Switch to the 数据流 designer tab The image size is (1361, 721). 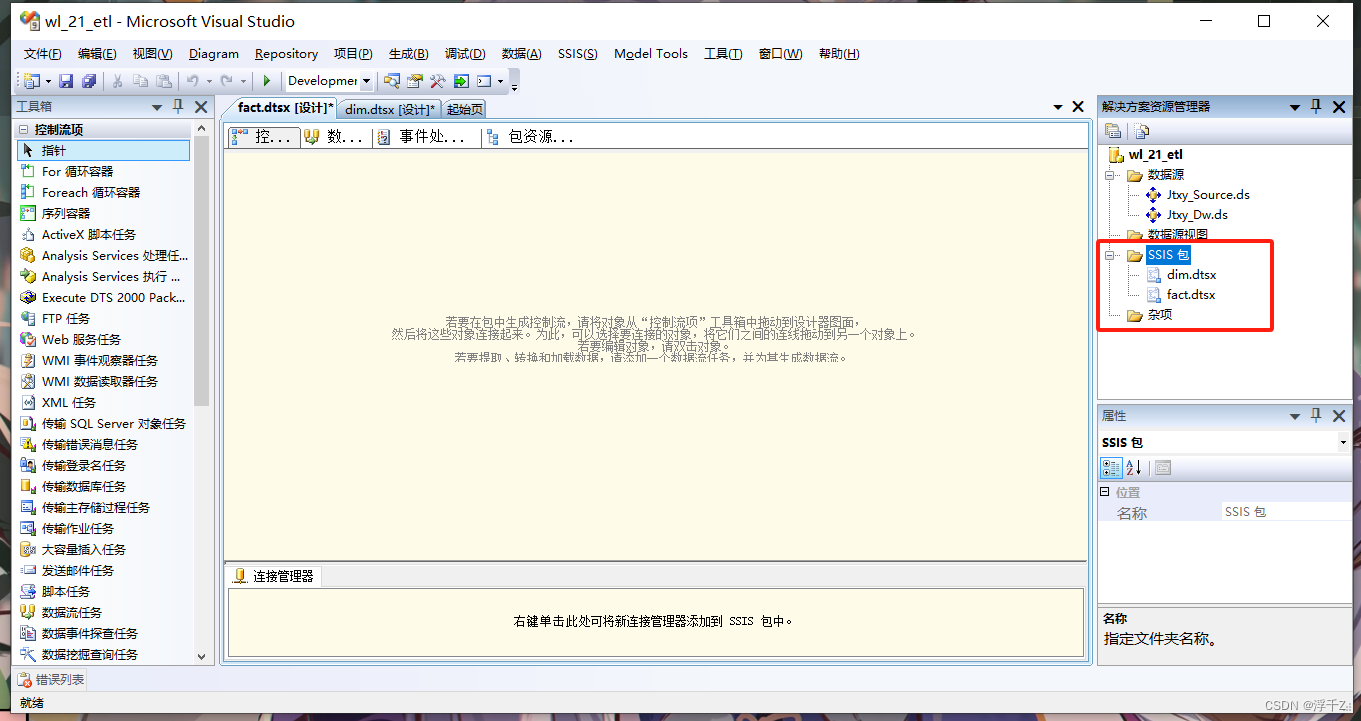click(336, 137)
